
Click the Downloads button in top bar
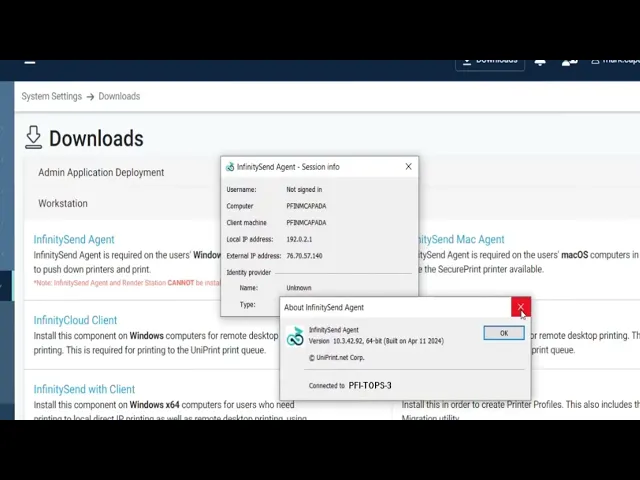(490, 65)
